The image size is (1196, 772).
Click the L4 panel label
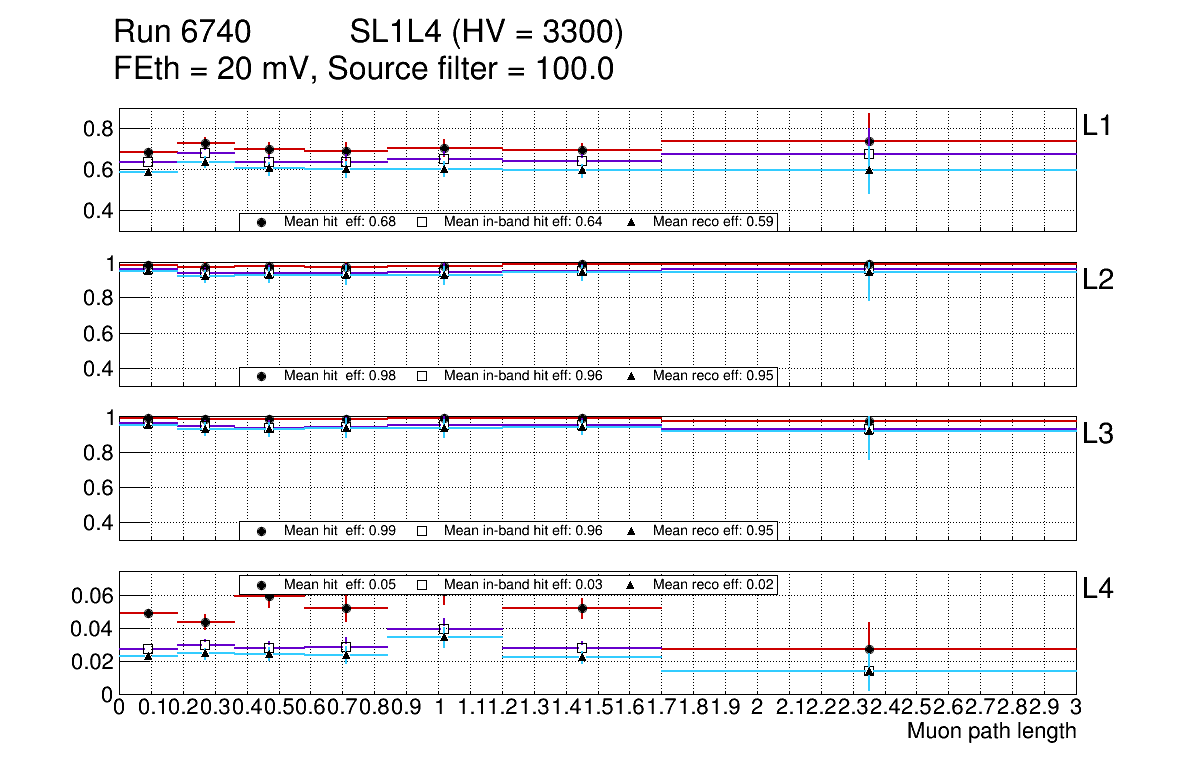[x=1098, y=590]
